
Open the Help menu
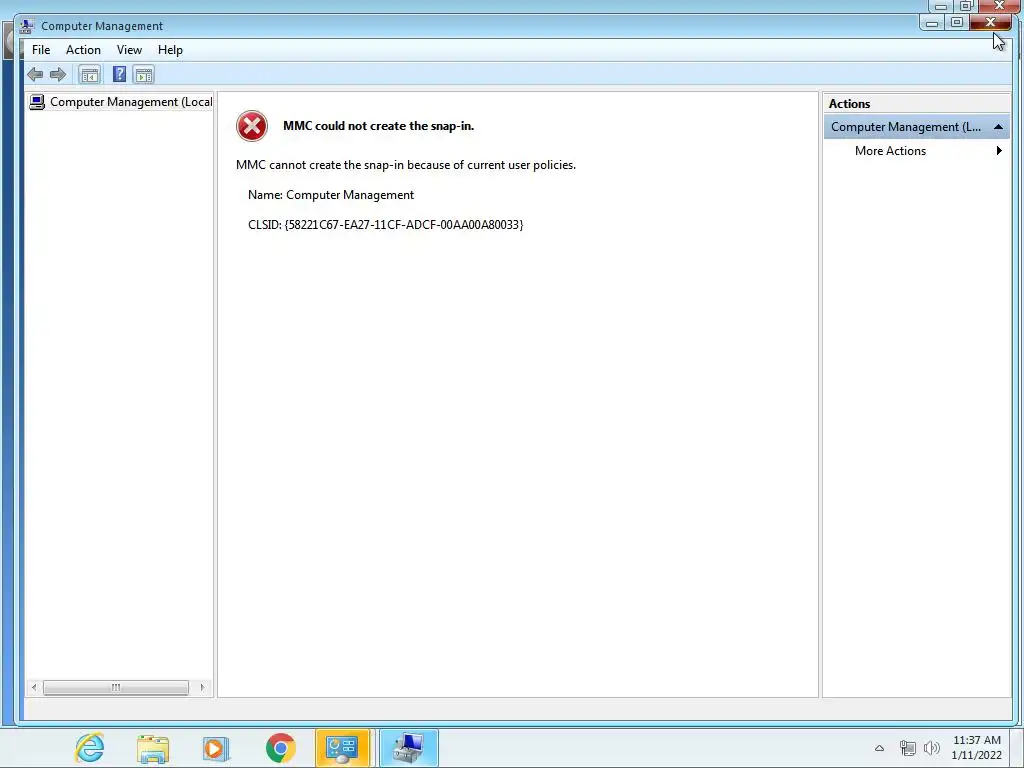[x=170, y=50]
